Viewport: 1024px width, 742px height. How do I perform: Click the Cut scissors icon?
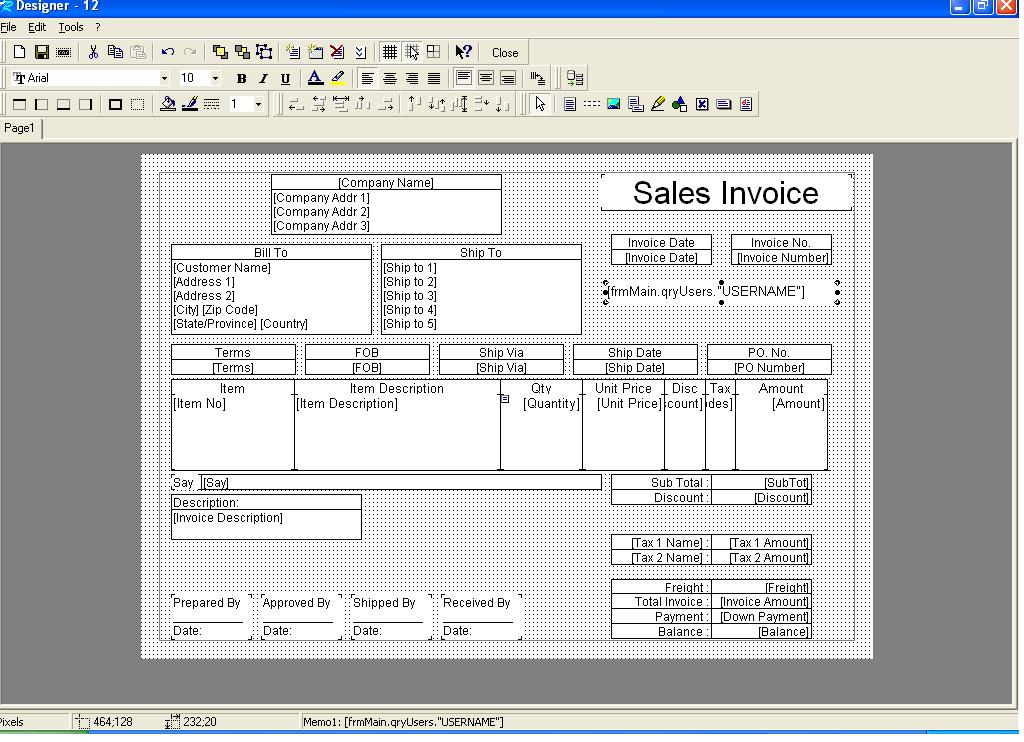pos(93,52)
